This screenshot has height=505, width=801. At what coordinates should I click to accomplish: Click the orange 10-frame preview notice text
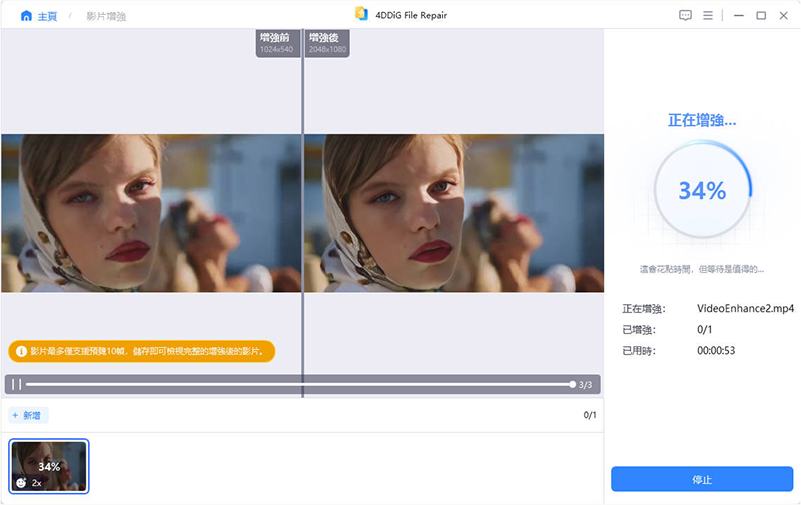(x=147, y=351)
